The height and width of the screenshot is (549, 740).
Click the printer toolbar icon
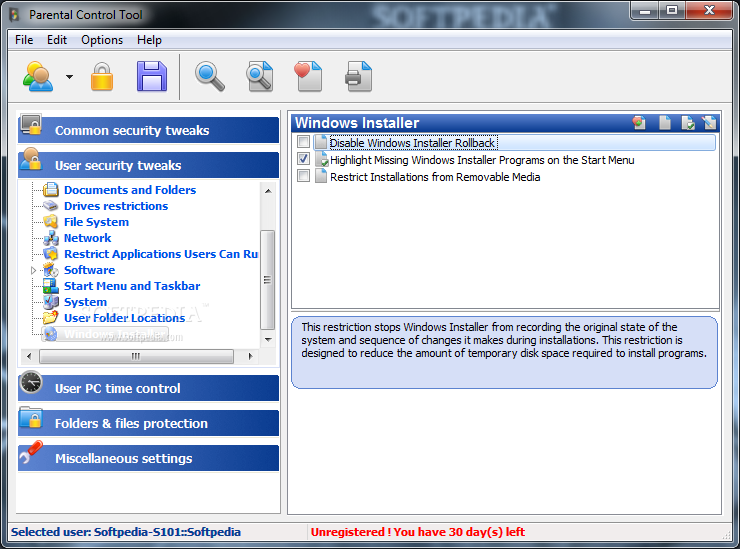click(x=358, y=76)
